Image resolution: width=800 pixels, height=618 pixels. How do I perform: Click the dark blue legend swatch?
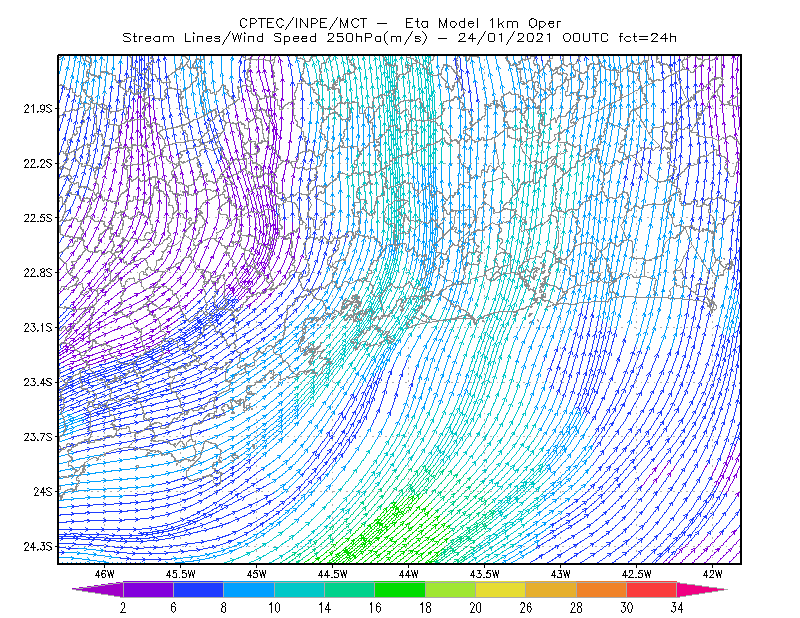pos(198,589)
